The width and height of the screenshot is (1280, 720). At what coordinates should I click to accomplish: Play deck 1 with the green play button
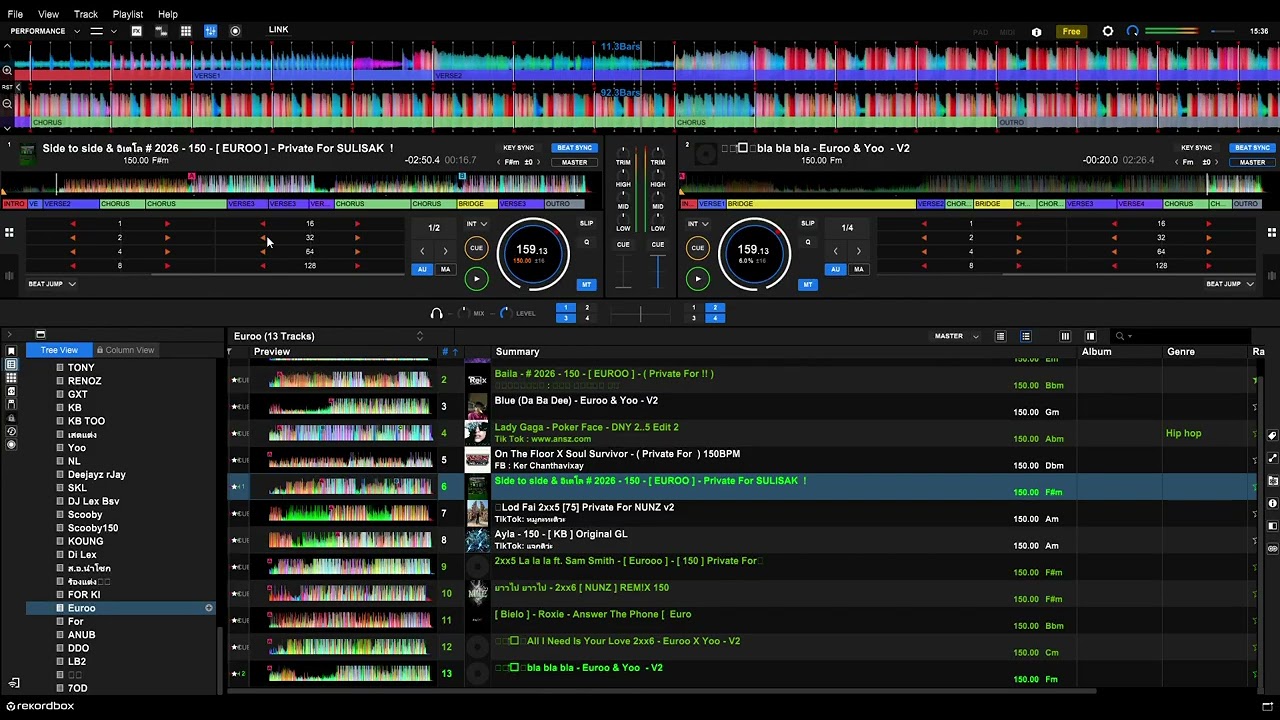click(x=476, y=279)
